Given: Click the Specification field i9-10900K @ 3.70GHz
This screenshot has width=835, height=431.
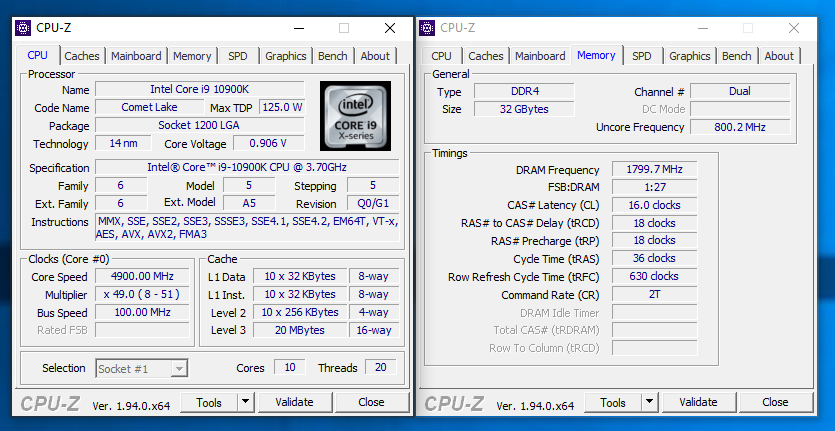Looking at the screenshot, I should coord(247,167).
